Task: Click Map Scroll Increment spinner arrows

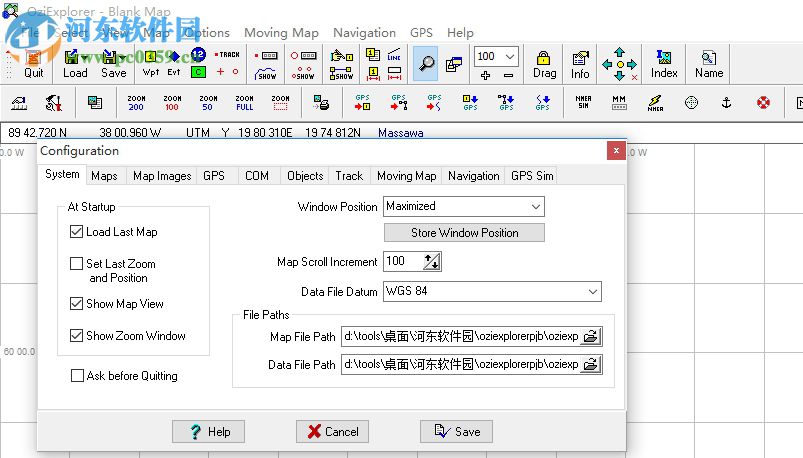Action: (x=432, y=261)
